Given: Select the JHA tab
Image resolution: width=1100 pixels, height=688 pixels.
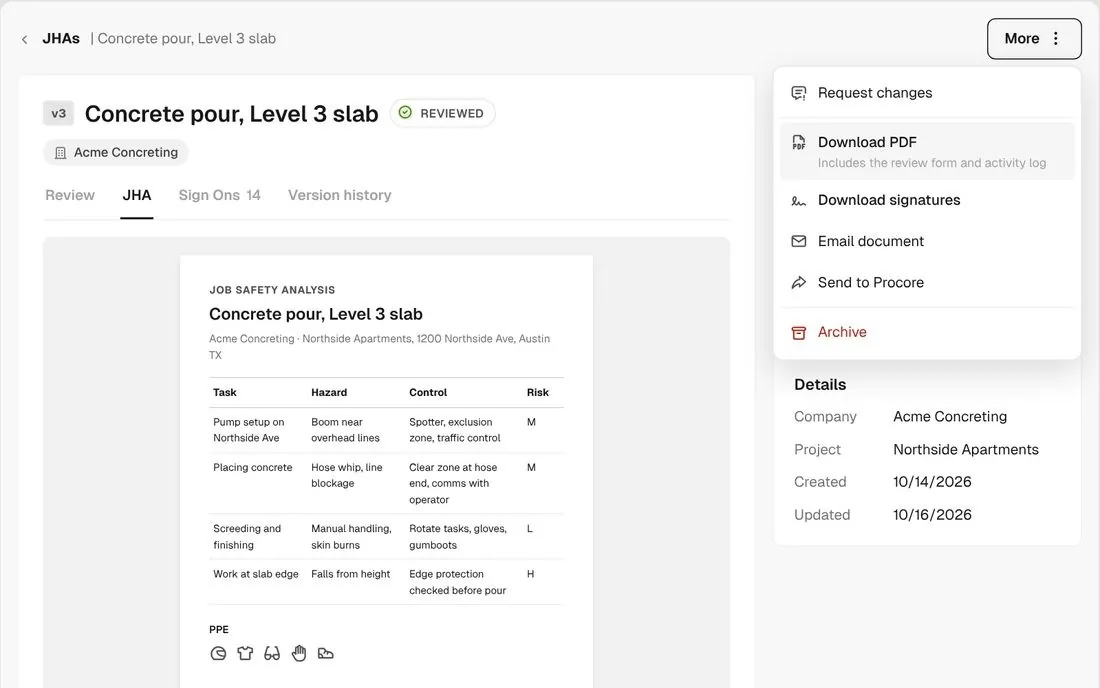Looking at the screenshot, I should click(x=137, y=195).
